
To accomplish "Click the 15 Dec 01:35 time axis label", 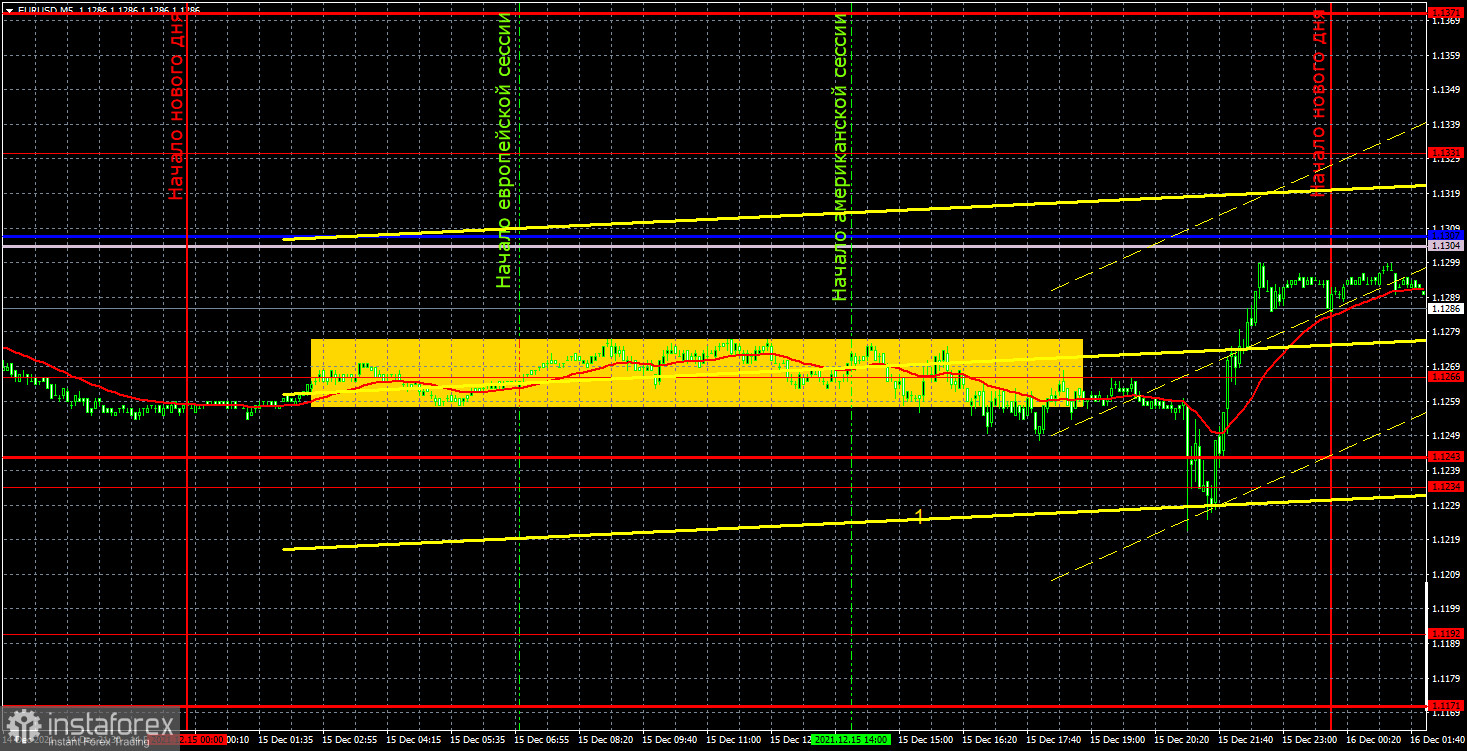I will pyautogui.click(x=287, y=741).
